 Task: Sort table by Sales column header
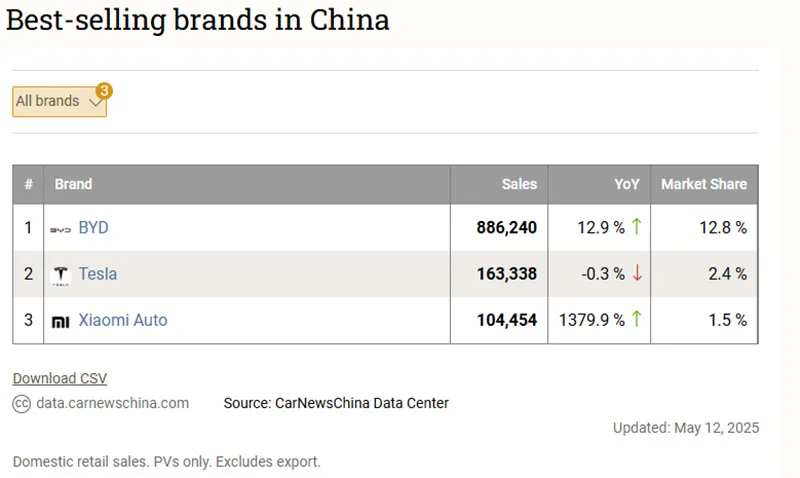(x=519, y=184)
